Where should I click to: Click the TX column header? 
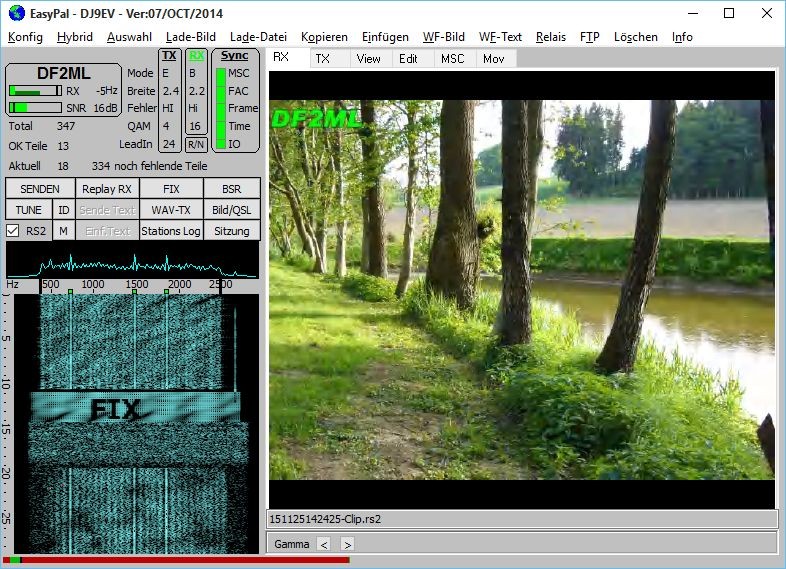pyautogui.click(x=169, y=55)
